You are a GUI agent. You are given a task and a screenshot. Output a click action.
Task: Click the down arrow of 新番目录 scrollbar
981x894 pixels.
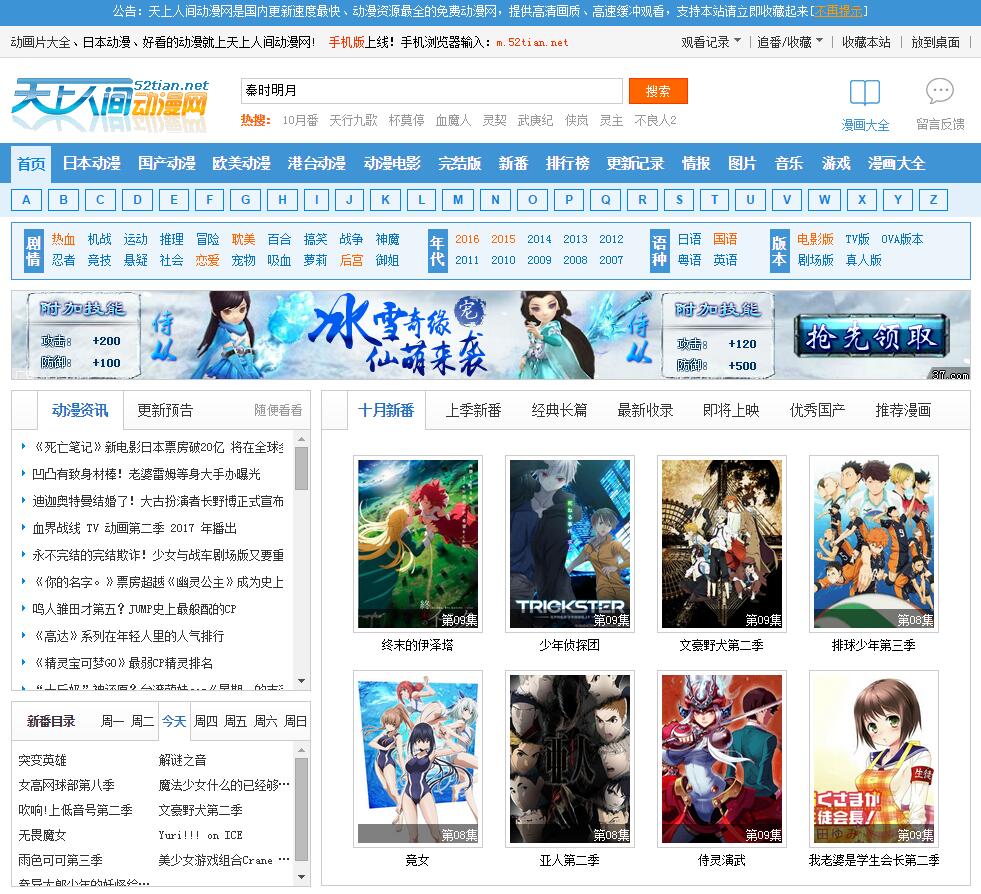[302, 876]
